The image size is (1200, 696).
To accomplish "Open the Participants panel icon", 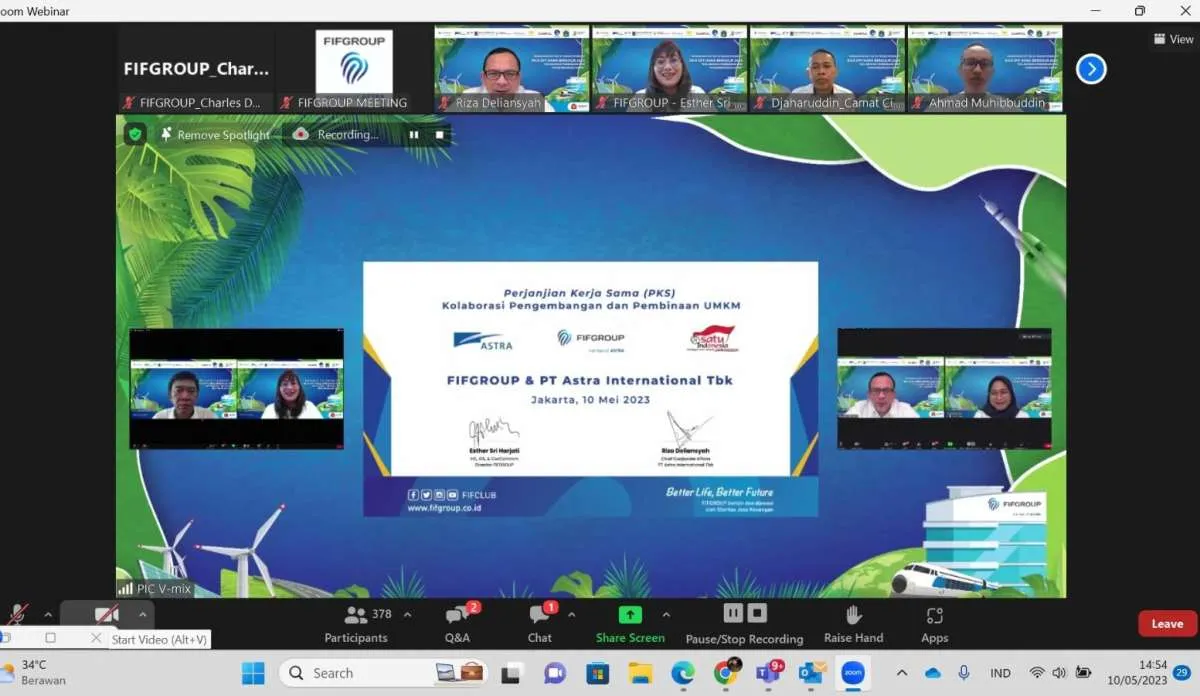I will (x=355, y=614).
